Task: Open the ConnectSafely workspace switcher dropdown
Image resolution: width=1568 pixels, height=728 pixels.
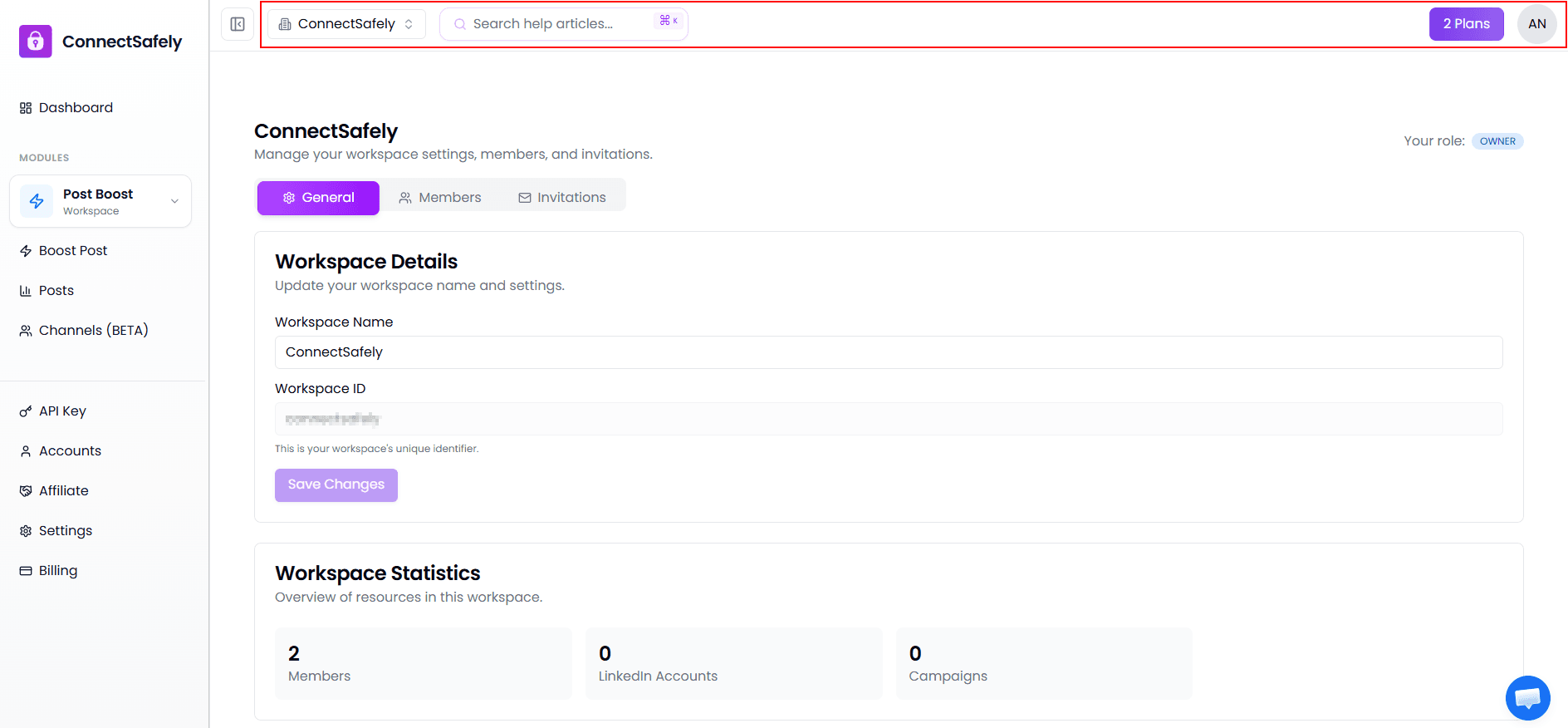Action: pyautogui.click(x=346, y=24)
